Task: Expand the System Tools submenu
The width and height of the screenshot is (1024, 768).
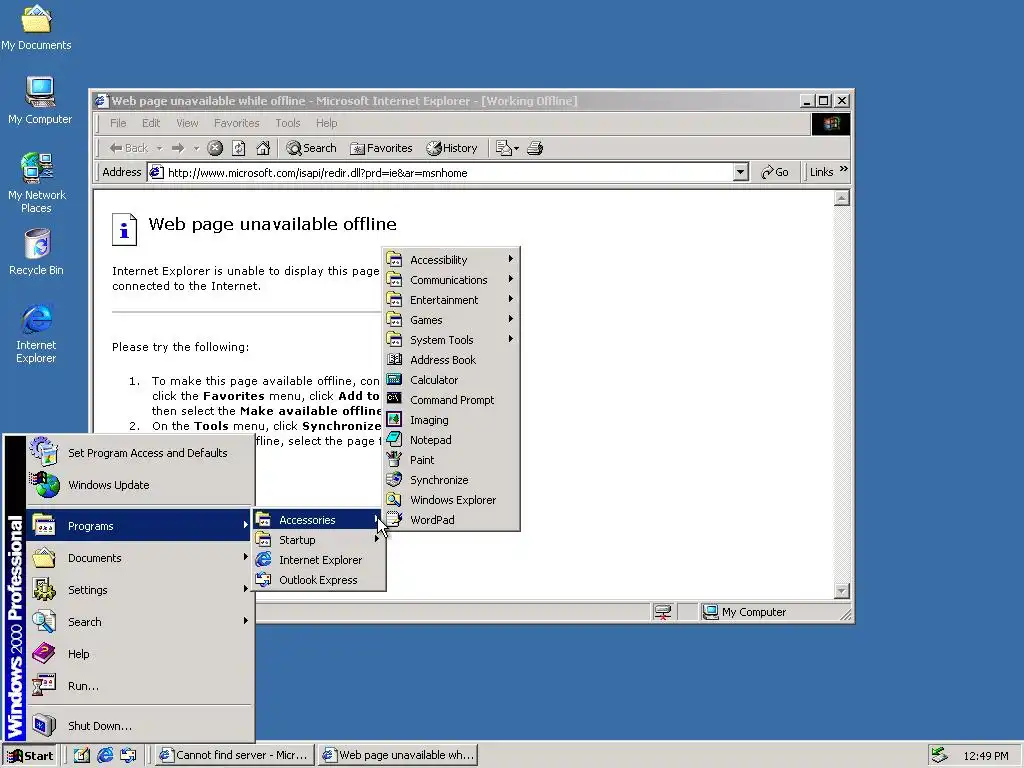Action: 451,340
